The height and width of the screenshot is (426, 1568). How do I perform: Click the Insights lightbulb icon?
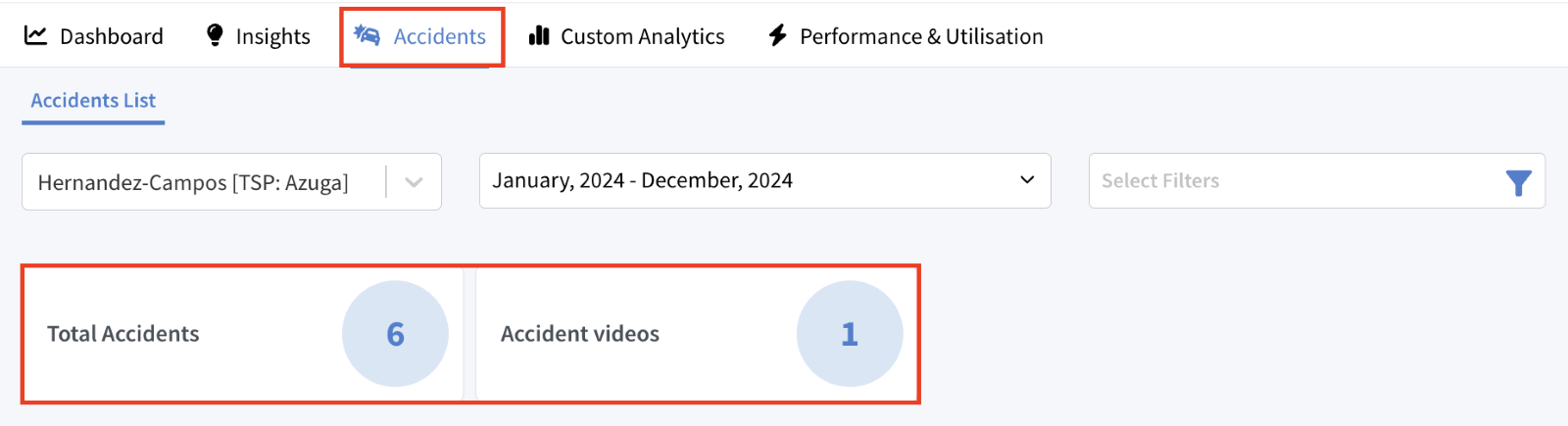tap(215, 36)
